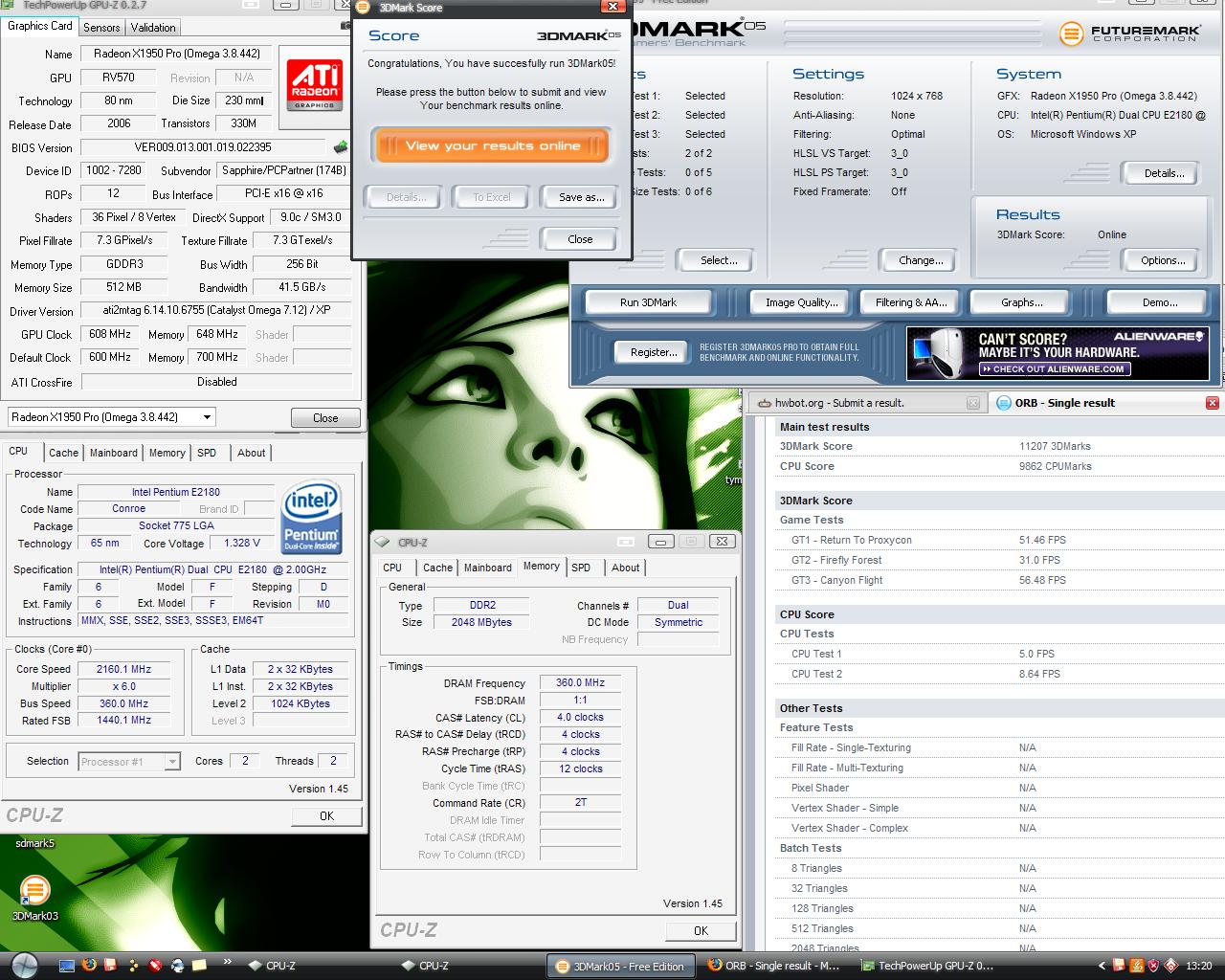Click Details button under System
Viewport: 1225px width, 980px height.
[x=1164, y=173]
